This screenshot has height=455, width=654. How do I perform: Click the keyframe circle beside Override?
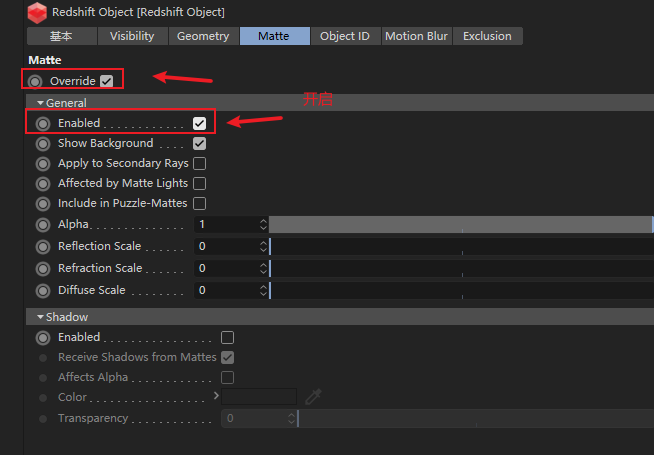(35, 81)
